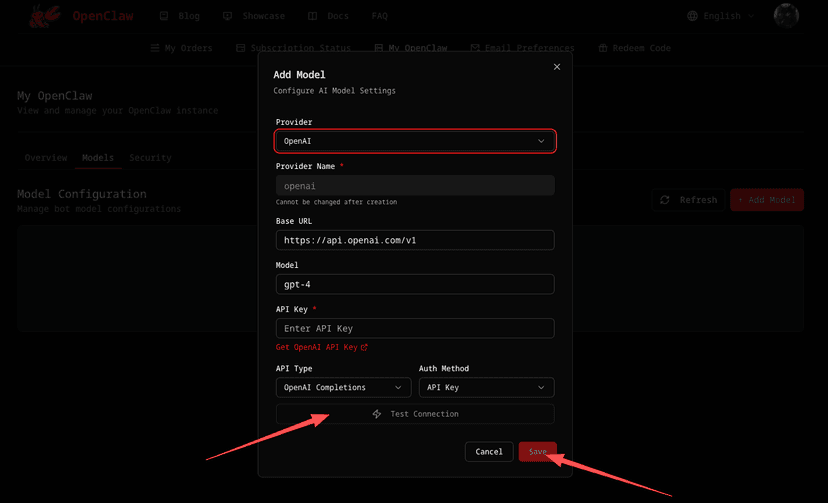This screenshot has width=828, height=503.
Task: Click the Provider Name field showing openai
Action: pyautogui.click(x=415, y=186)
